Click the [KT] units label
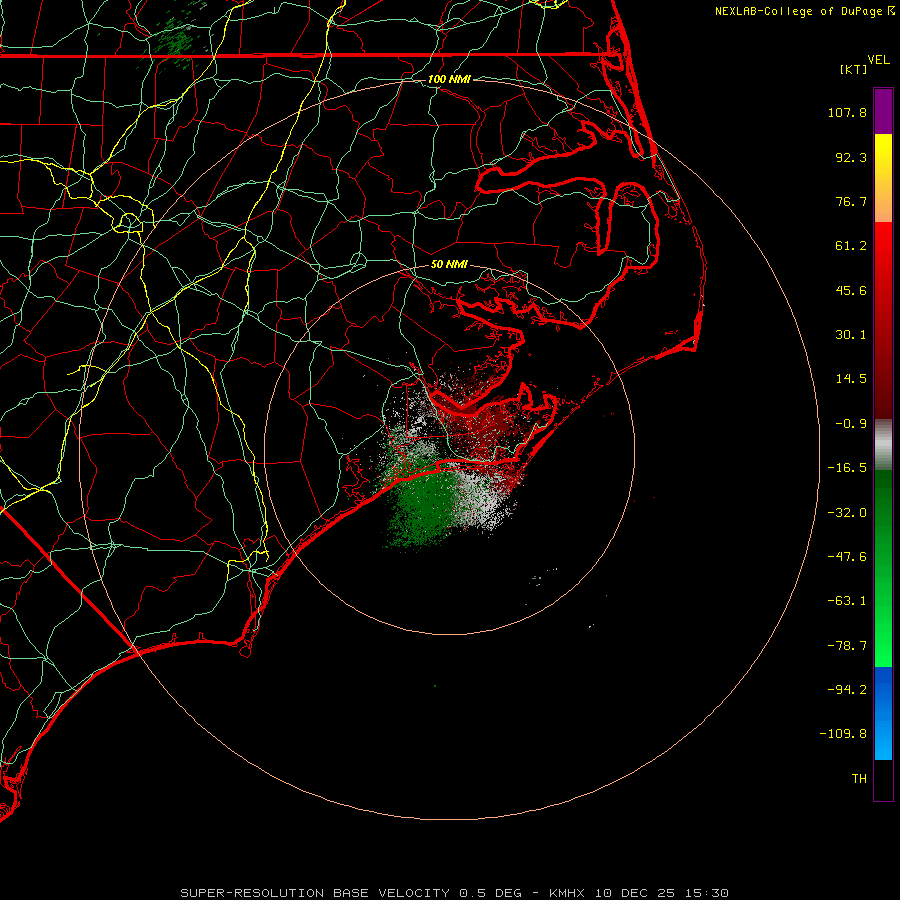This screenshot has width=900, height=900. (854, 69)
